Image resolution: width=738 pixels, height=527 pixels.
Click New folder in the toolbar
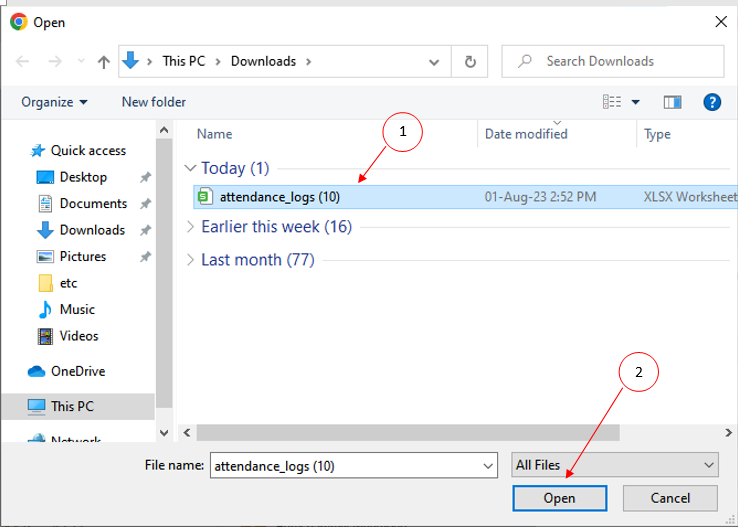pyautogui.click(x=153, y=102)
